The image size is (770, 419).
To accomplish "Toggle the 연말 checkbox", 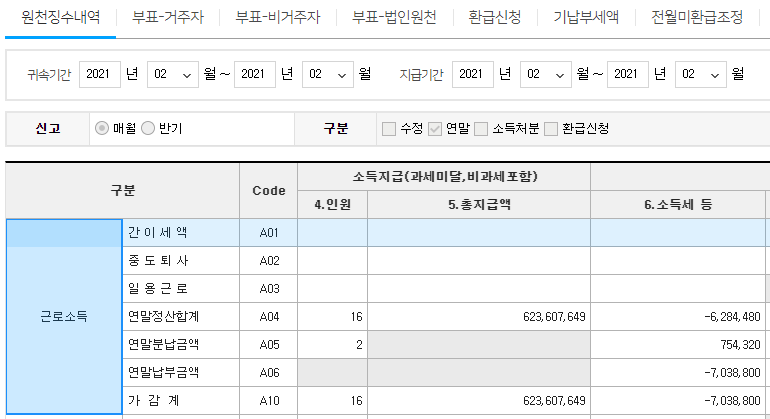I will 435,128.
